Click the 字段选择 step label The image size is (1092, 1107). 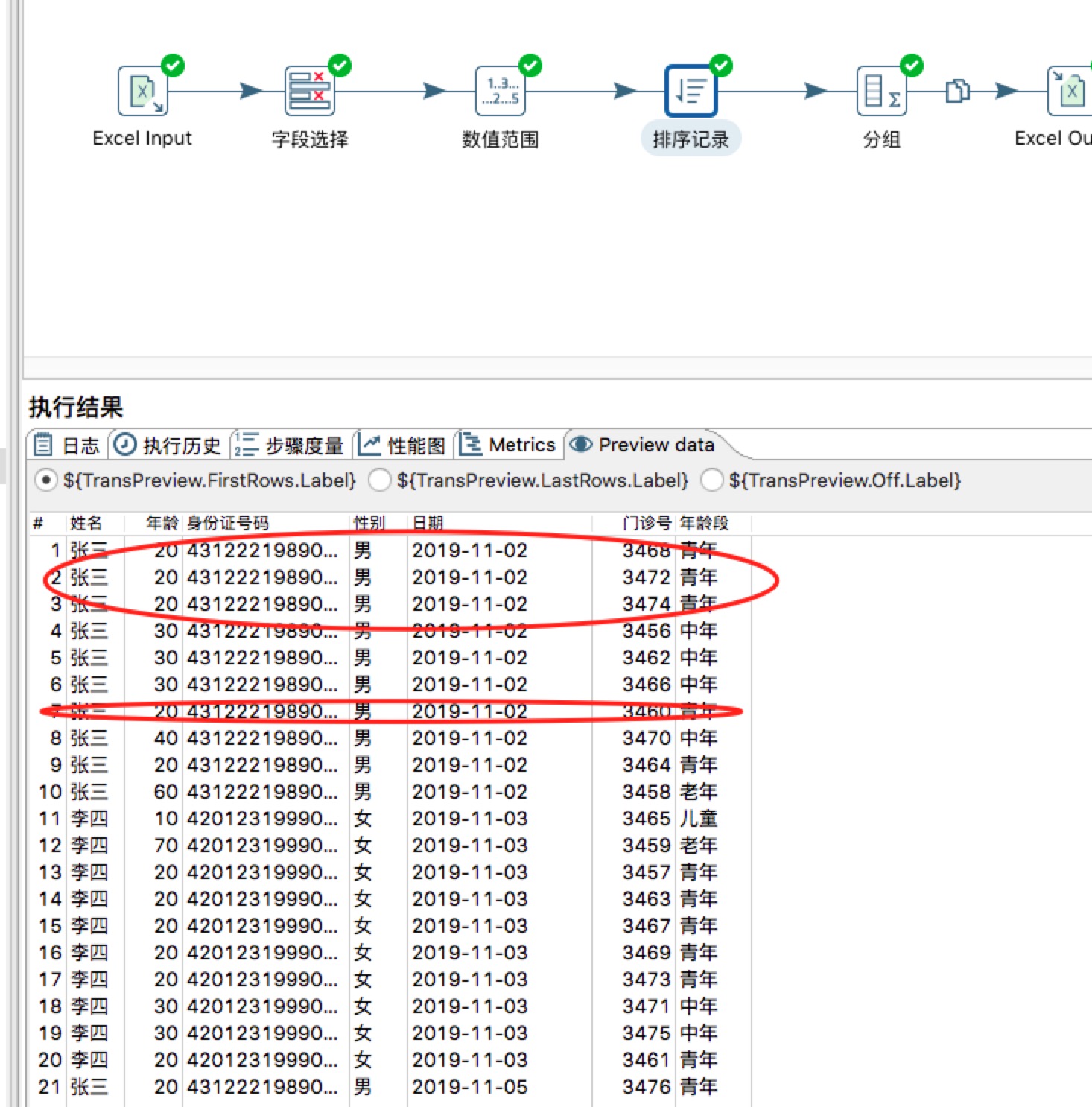pos(310,139)
